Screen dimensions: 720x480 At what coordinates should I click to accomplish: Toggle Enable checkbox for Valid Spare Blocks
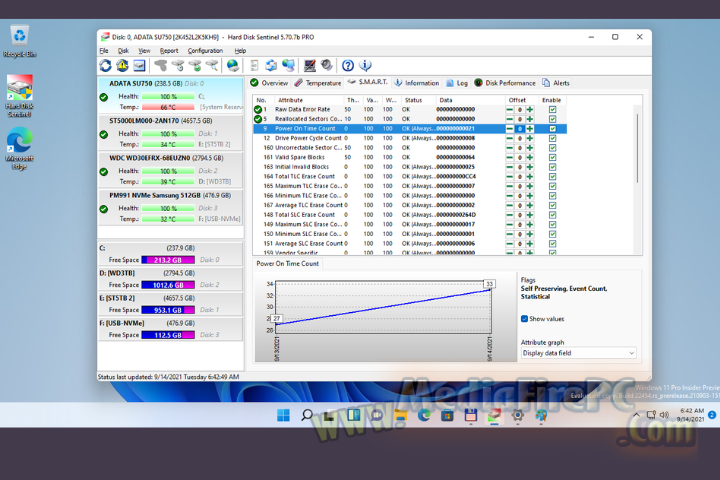[552, 158]
